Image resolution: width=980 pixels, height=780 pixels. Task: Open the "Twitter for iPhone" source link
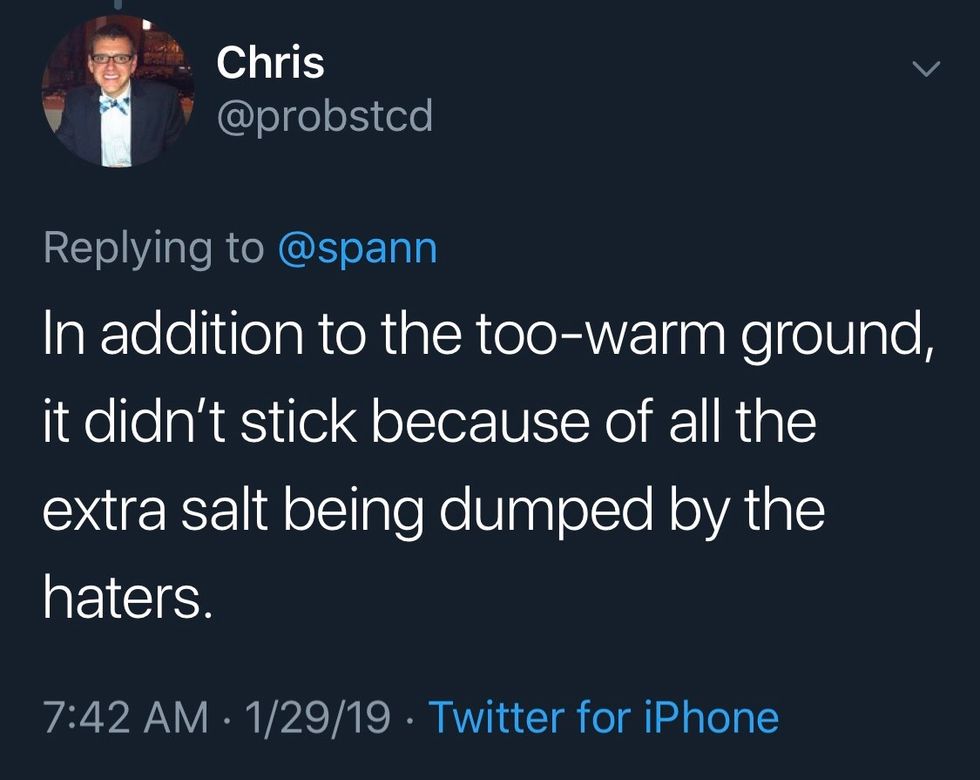coord(603,717)
